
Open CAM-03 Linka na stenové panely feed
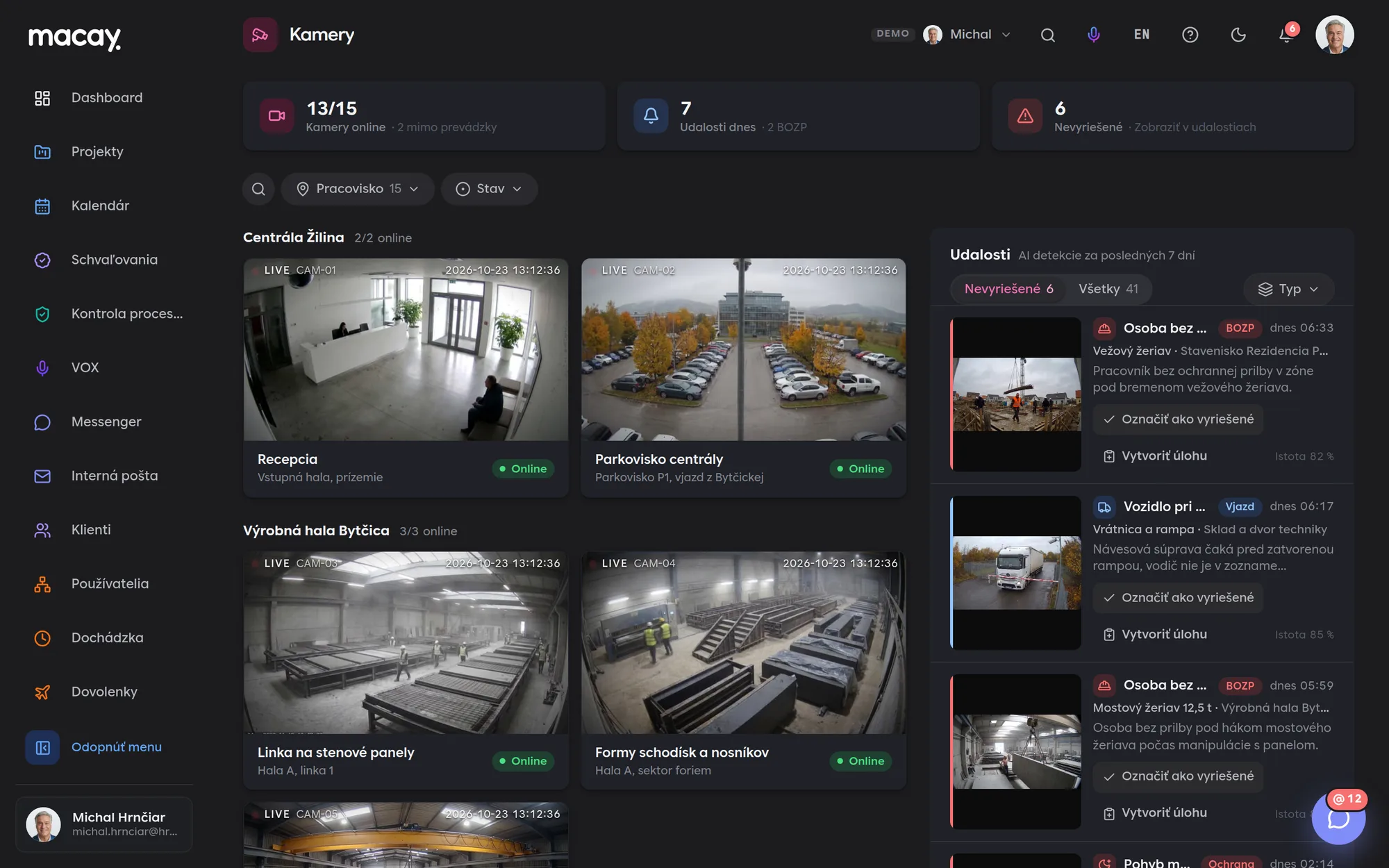(406, 643)
